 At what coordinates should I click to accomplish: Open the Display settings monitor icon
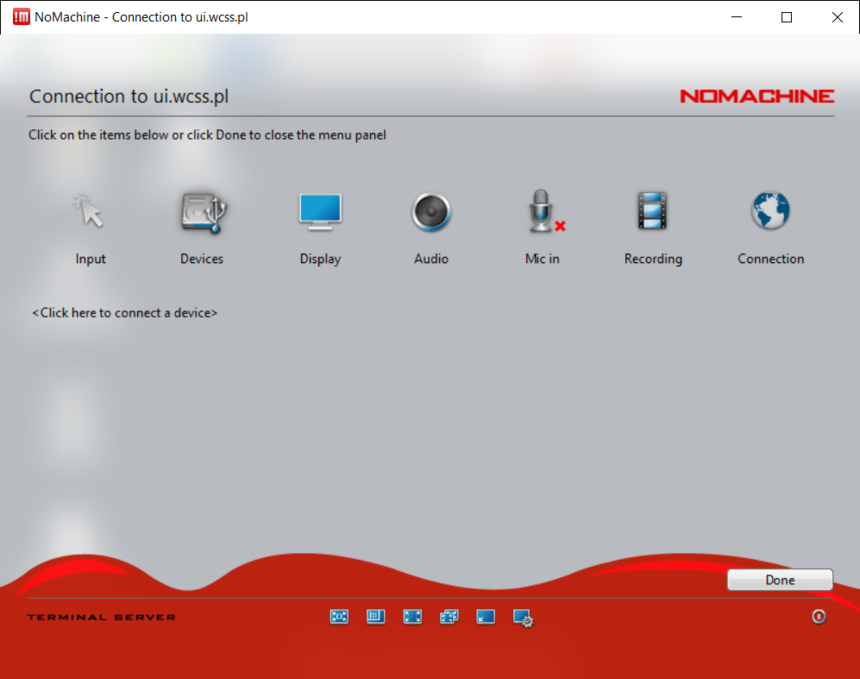[x=320, y=212]
